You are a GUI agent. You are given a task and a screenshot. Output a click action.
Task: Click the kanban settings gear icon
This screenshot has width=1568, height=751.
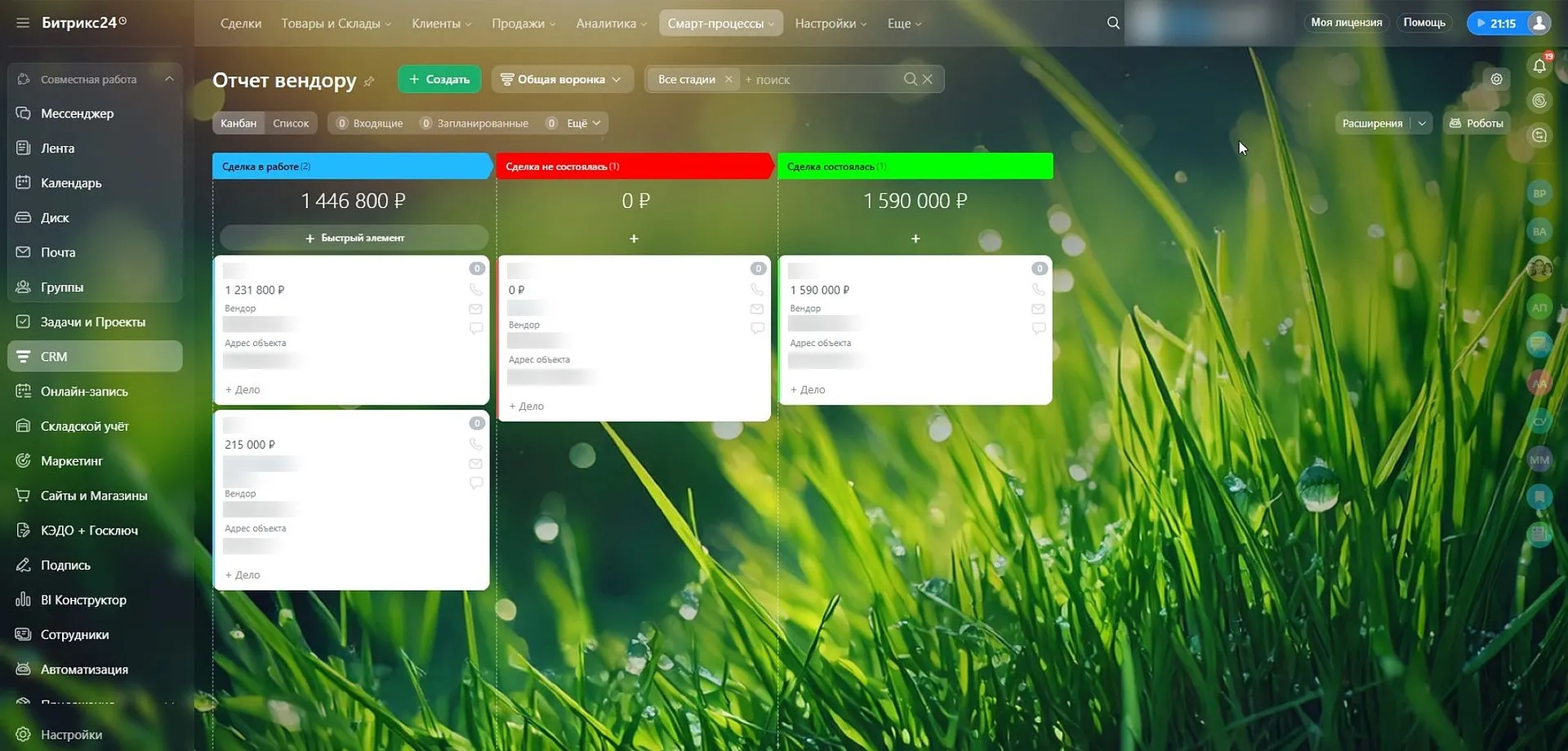(1496, 79)
